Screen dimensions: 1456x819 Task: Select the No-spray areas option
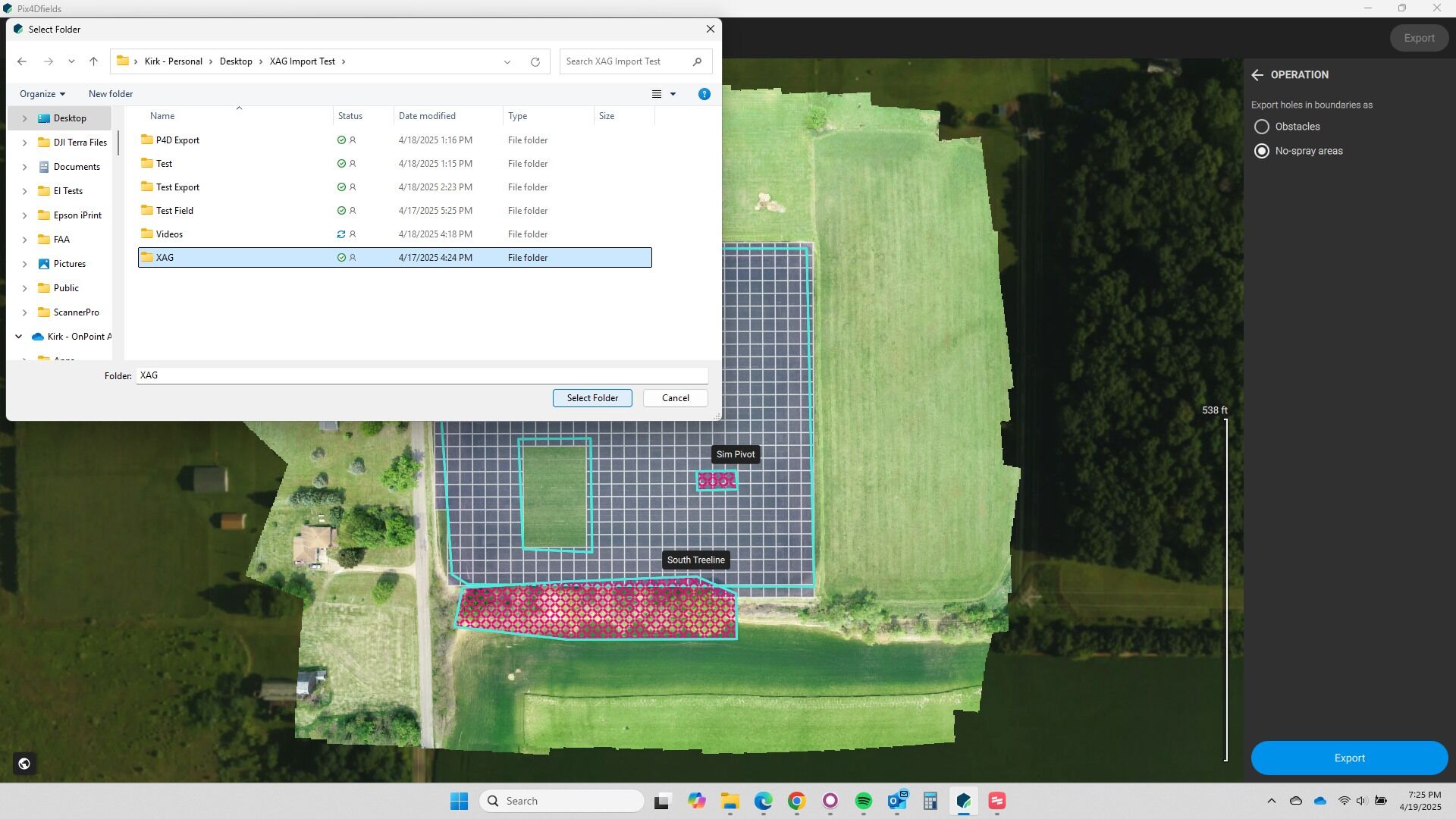(1262, 151)
